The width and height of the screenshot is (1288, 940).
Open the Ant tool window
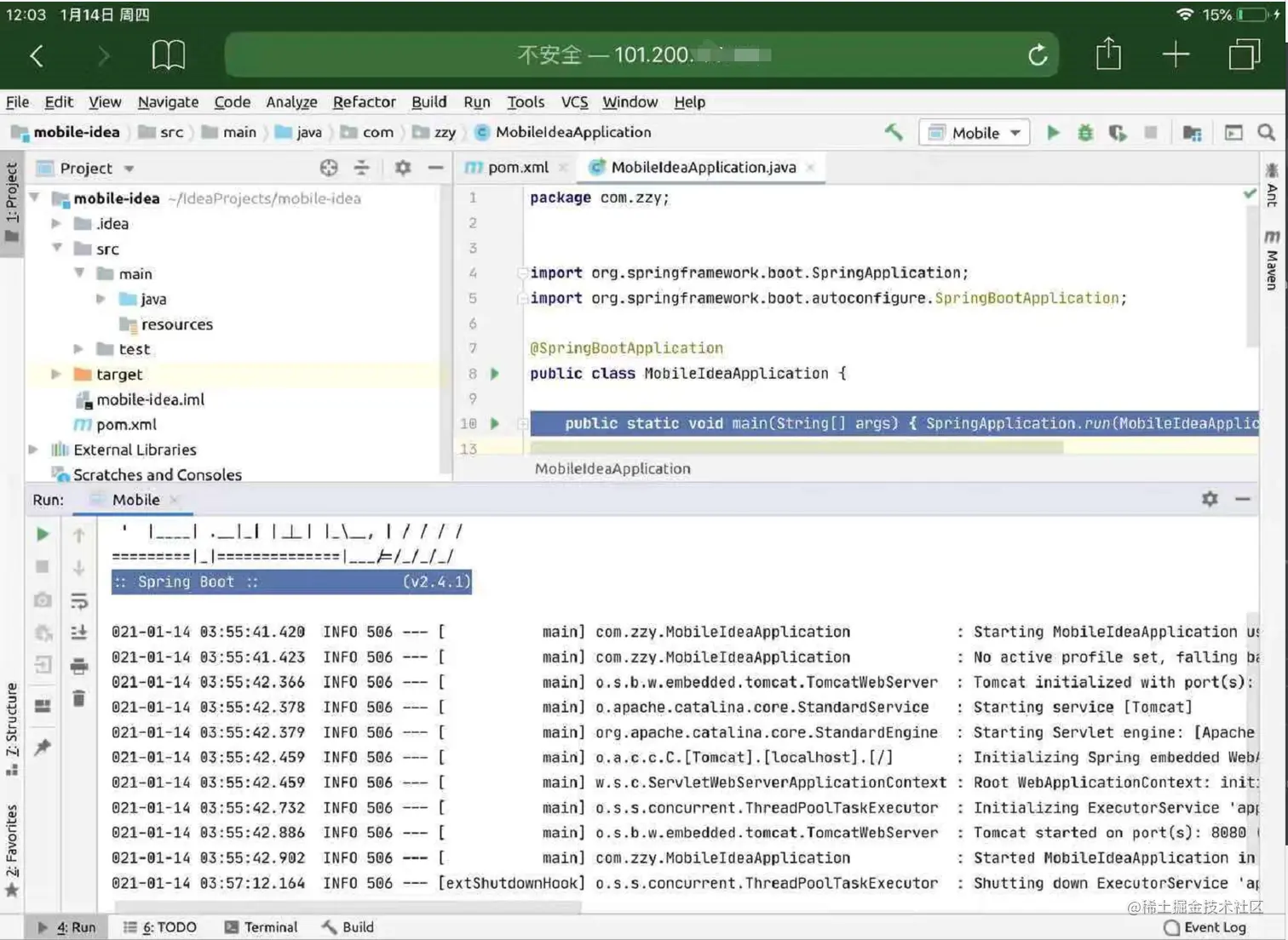(x=1272, y=186)
